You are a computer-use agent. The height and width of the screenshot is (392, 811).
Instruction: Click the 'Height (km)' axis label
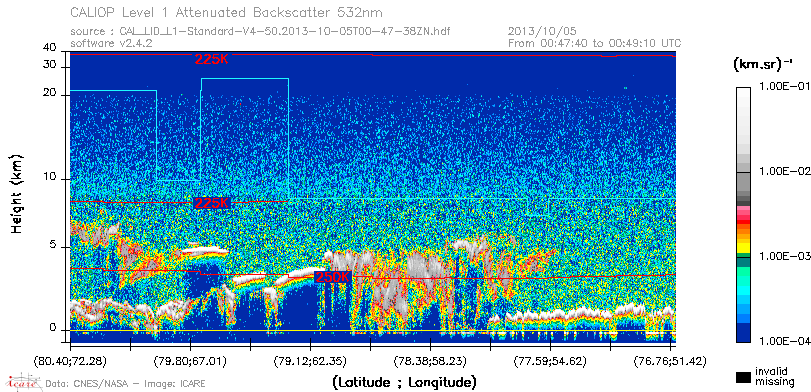[x=16, y=193]
